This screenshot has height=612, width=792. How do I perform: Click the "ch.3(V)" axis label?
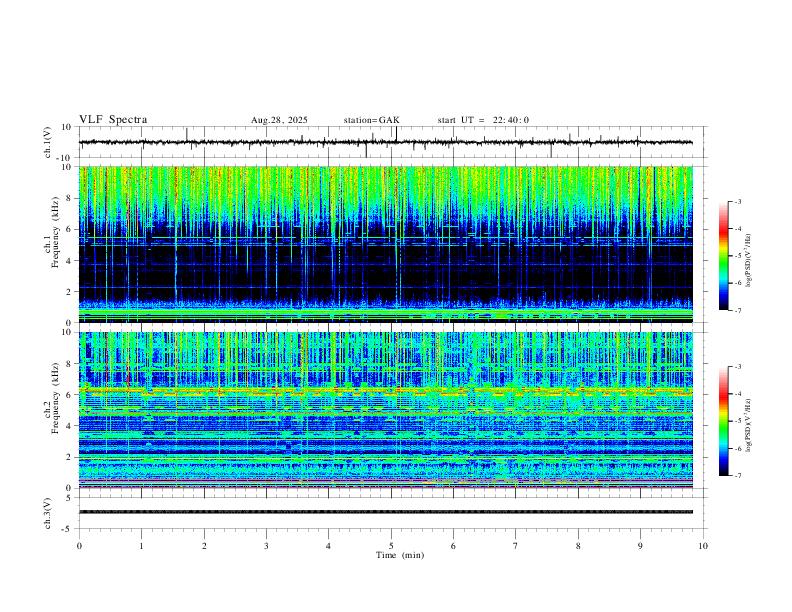tap(48, 514)
